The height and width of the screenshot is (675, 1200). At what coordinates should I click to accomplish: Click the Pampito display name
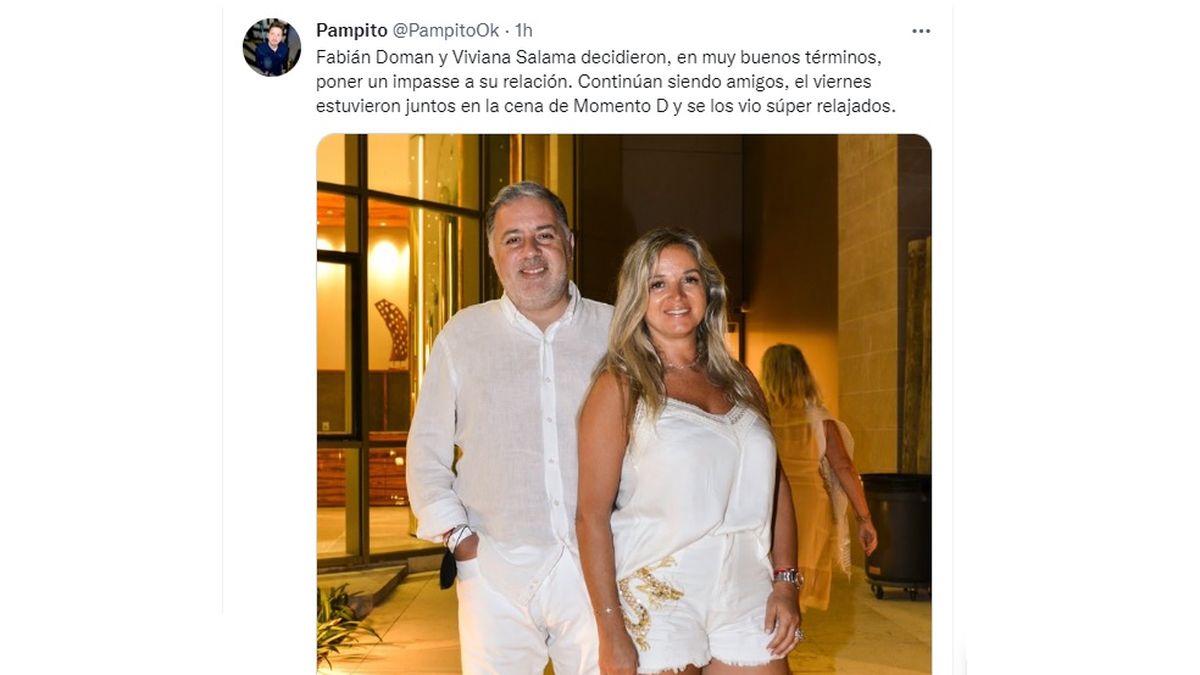[352, 30]
